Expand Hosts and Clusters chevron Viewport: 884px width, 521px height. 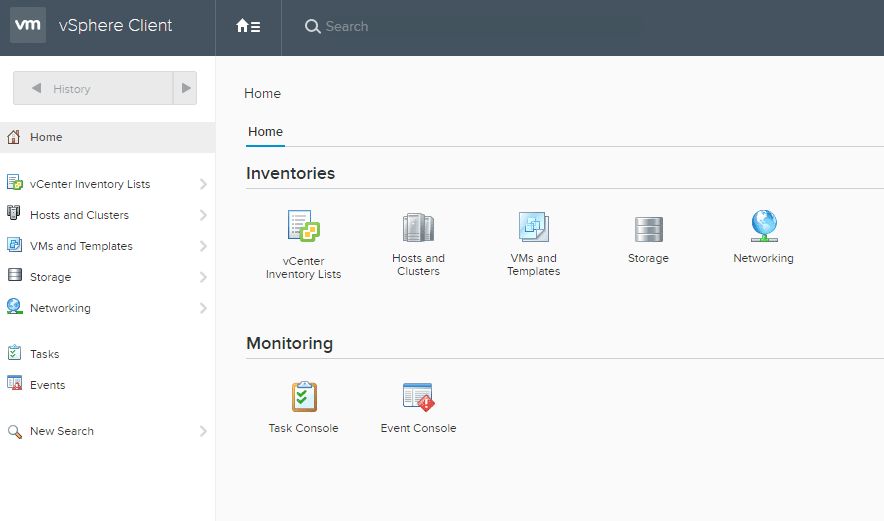pos(204,215)
